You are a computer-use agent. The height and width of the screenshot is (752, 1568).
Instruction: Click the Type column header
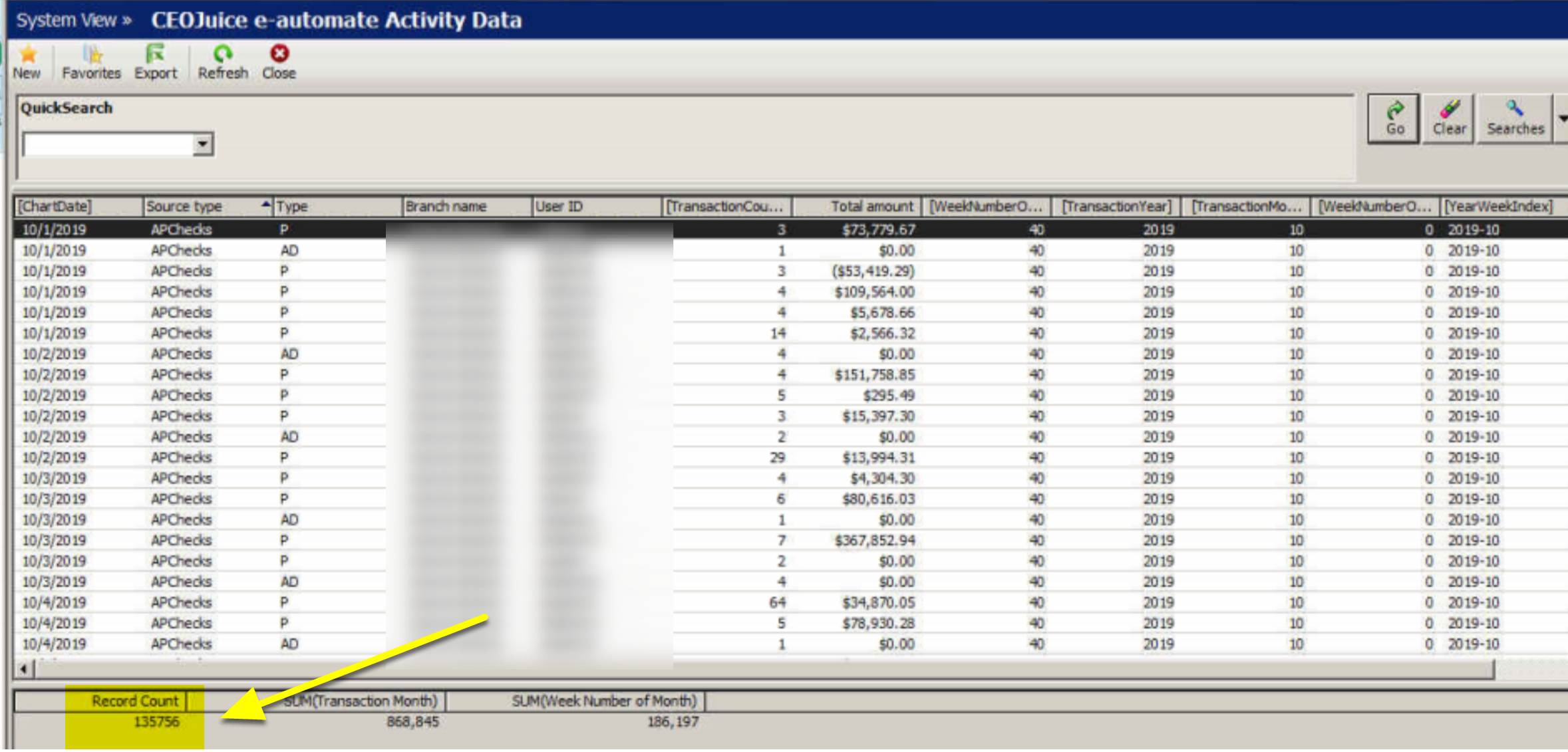point(337,207)
